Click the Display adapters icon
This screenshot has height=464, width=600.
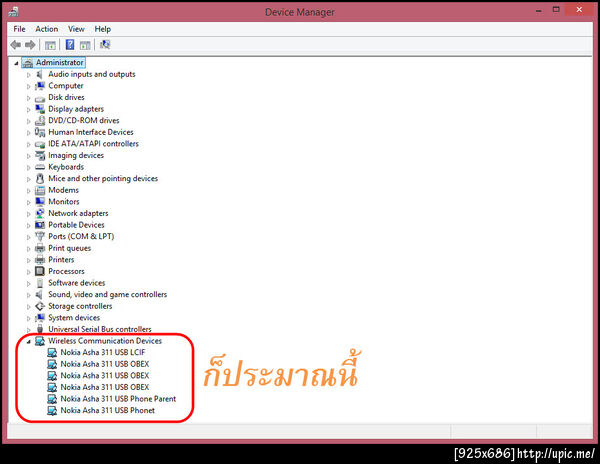[x=40, y=109]
